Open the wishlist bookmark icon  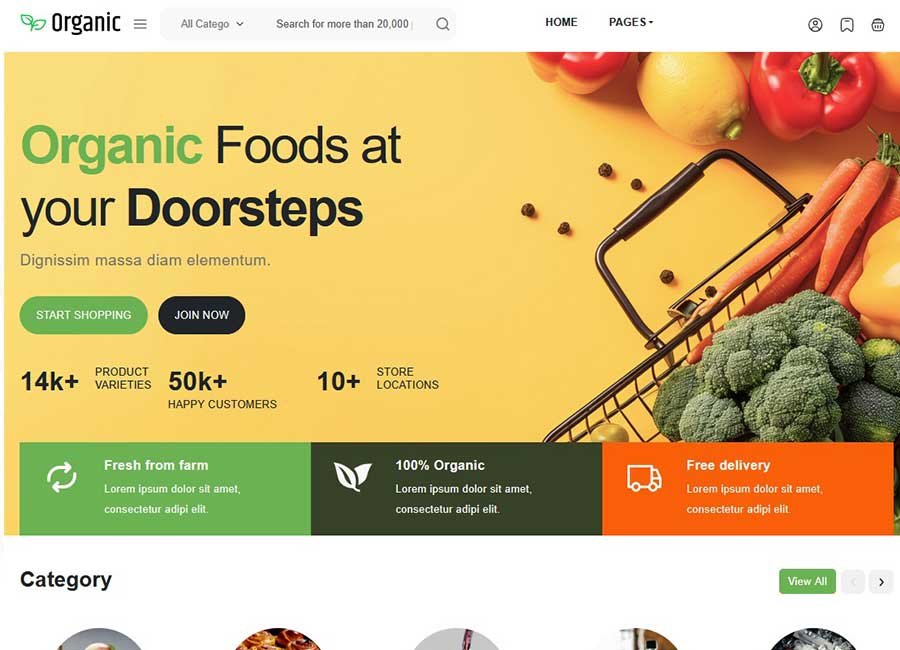[x=847, y=25]
